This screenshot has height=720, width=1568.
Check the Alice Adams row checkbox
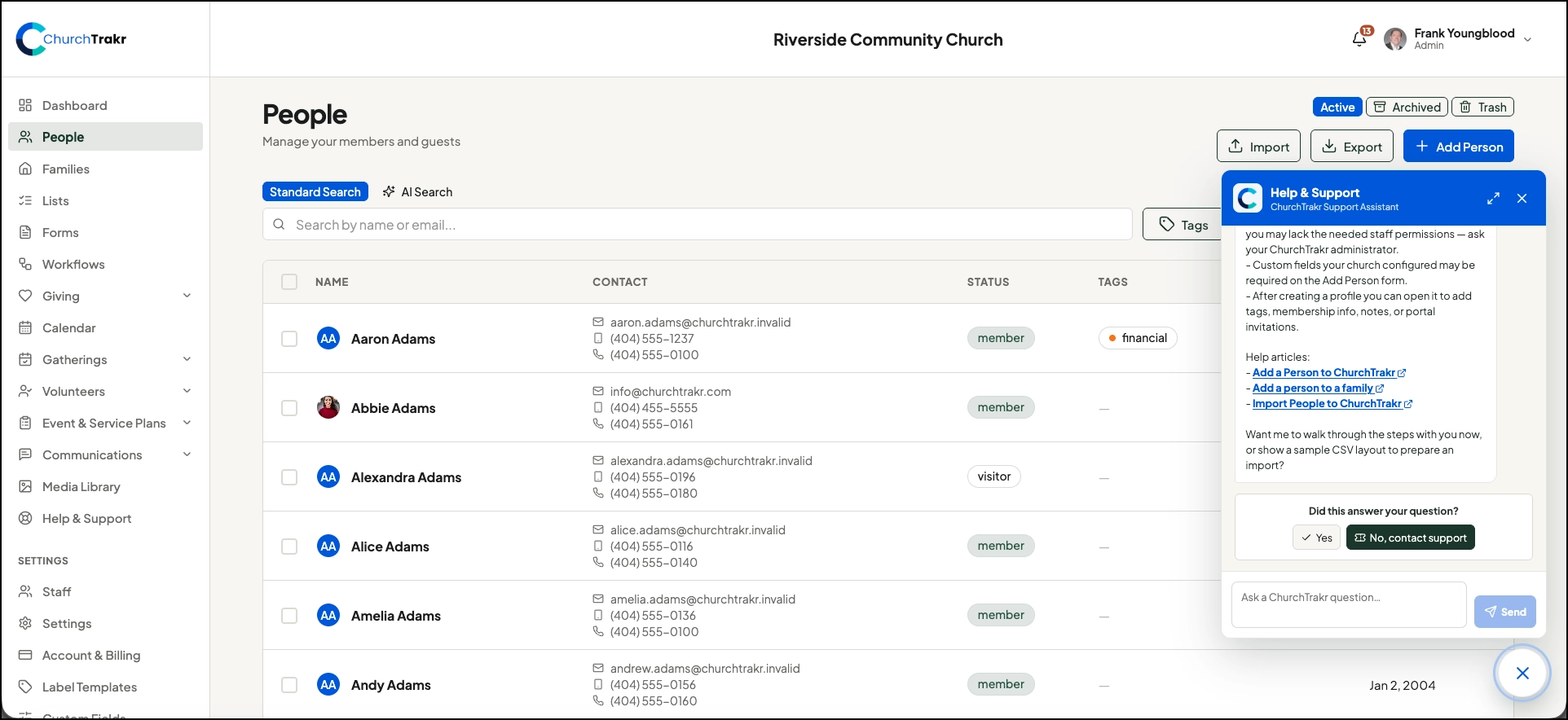click(x=289, y=546)
